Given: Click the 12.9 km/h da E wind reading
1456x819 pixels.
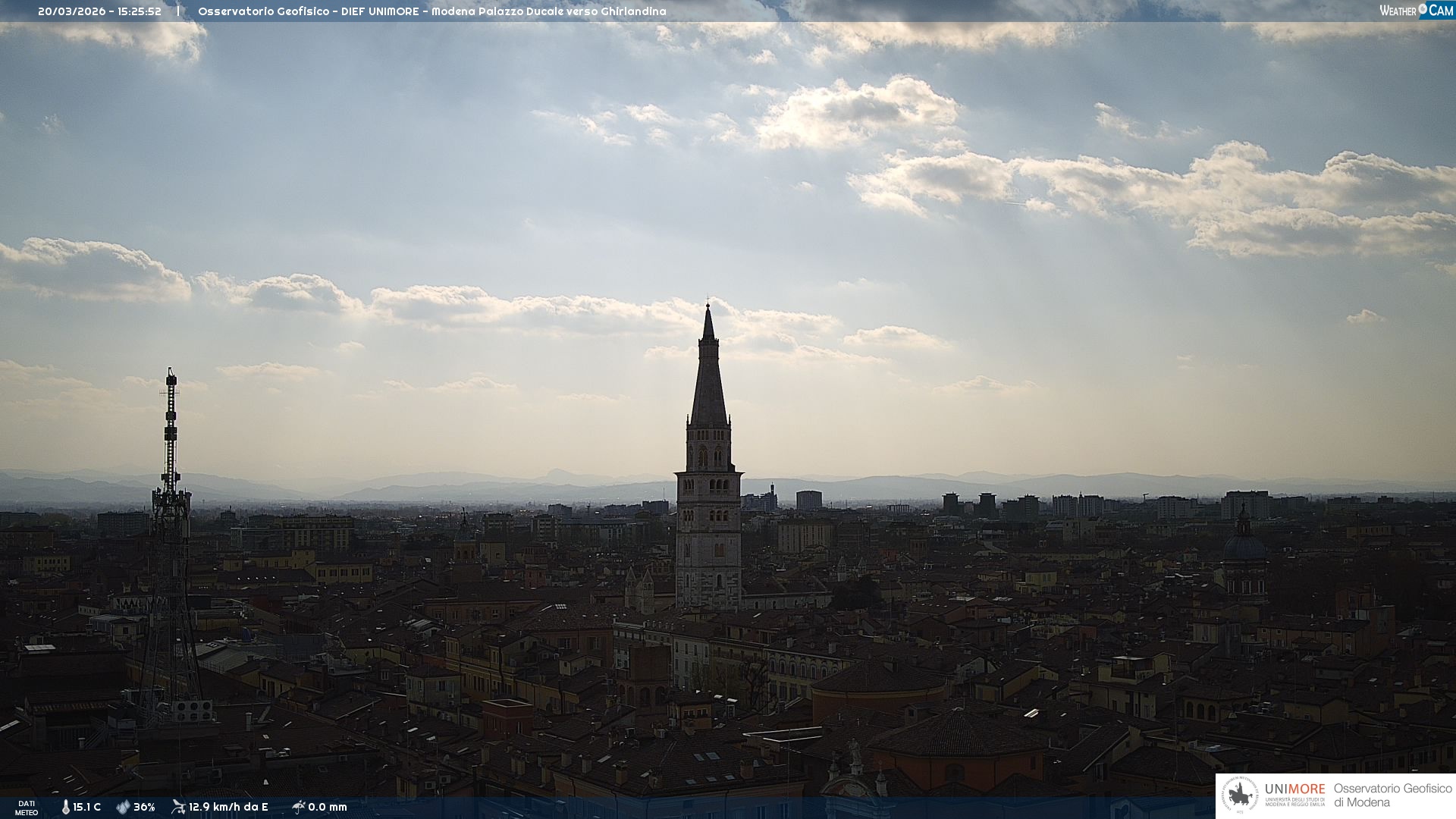Looking at the screenshot, I should pyautogui.click(x=228, y=807).
